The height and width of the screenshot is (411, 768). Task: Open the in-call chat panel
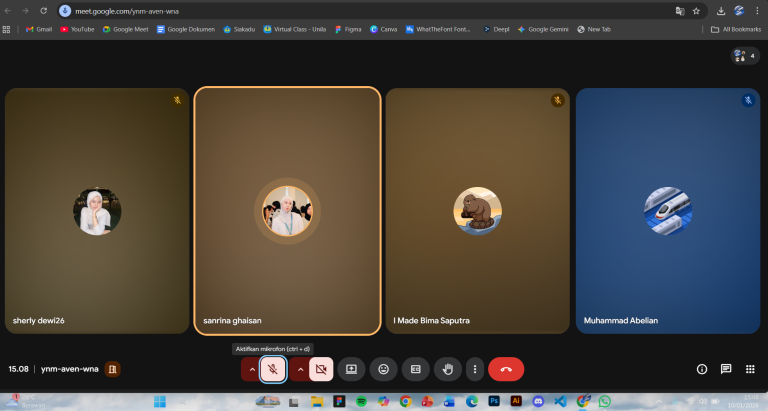726,369
